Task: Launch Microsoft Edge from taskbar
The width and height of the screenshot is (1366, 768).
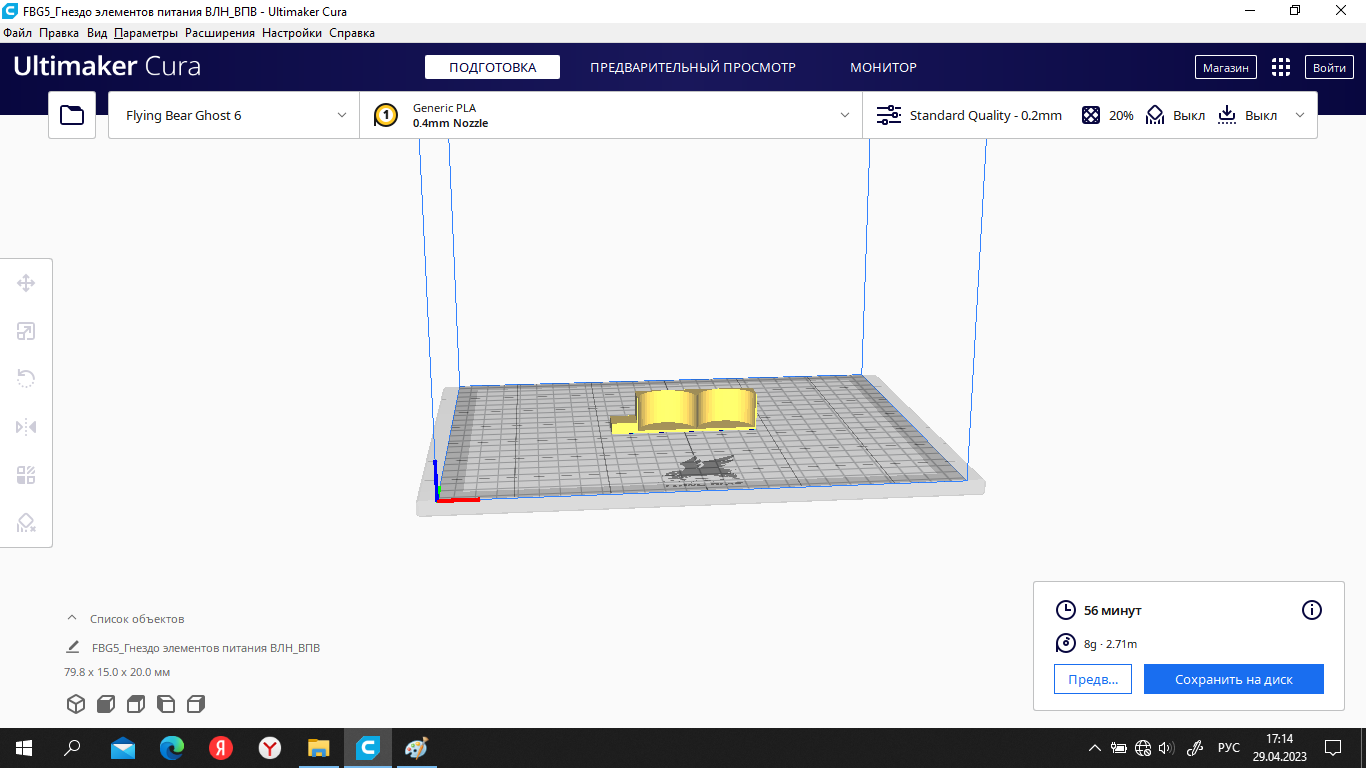Action: point(172,748)
